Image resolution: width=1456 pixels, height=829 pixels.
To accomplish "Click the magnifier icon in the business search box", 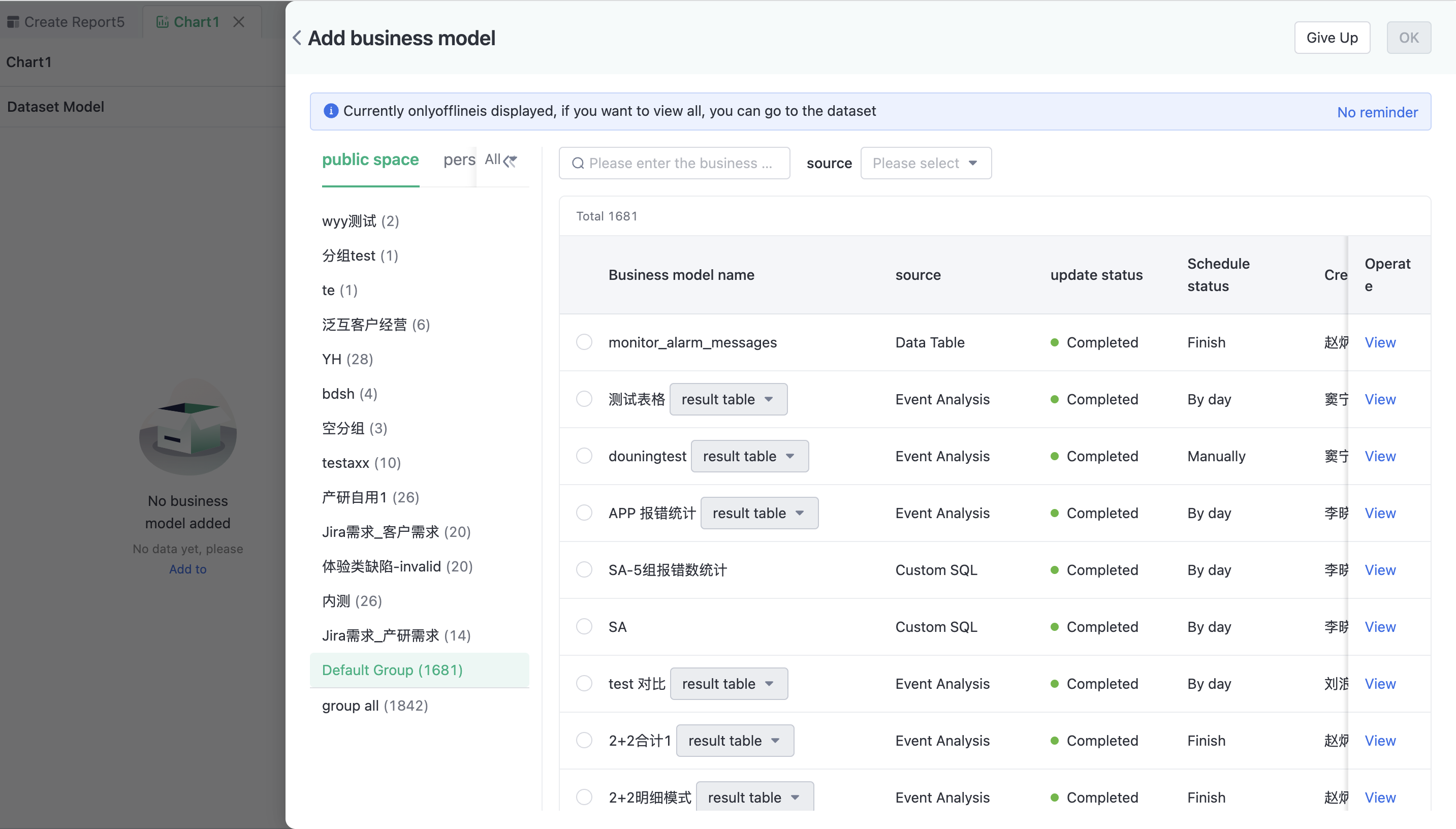I will click(x=578, y=163).
